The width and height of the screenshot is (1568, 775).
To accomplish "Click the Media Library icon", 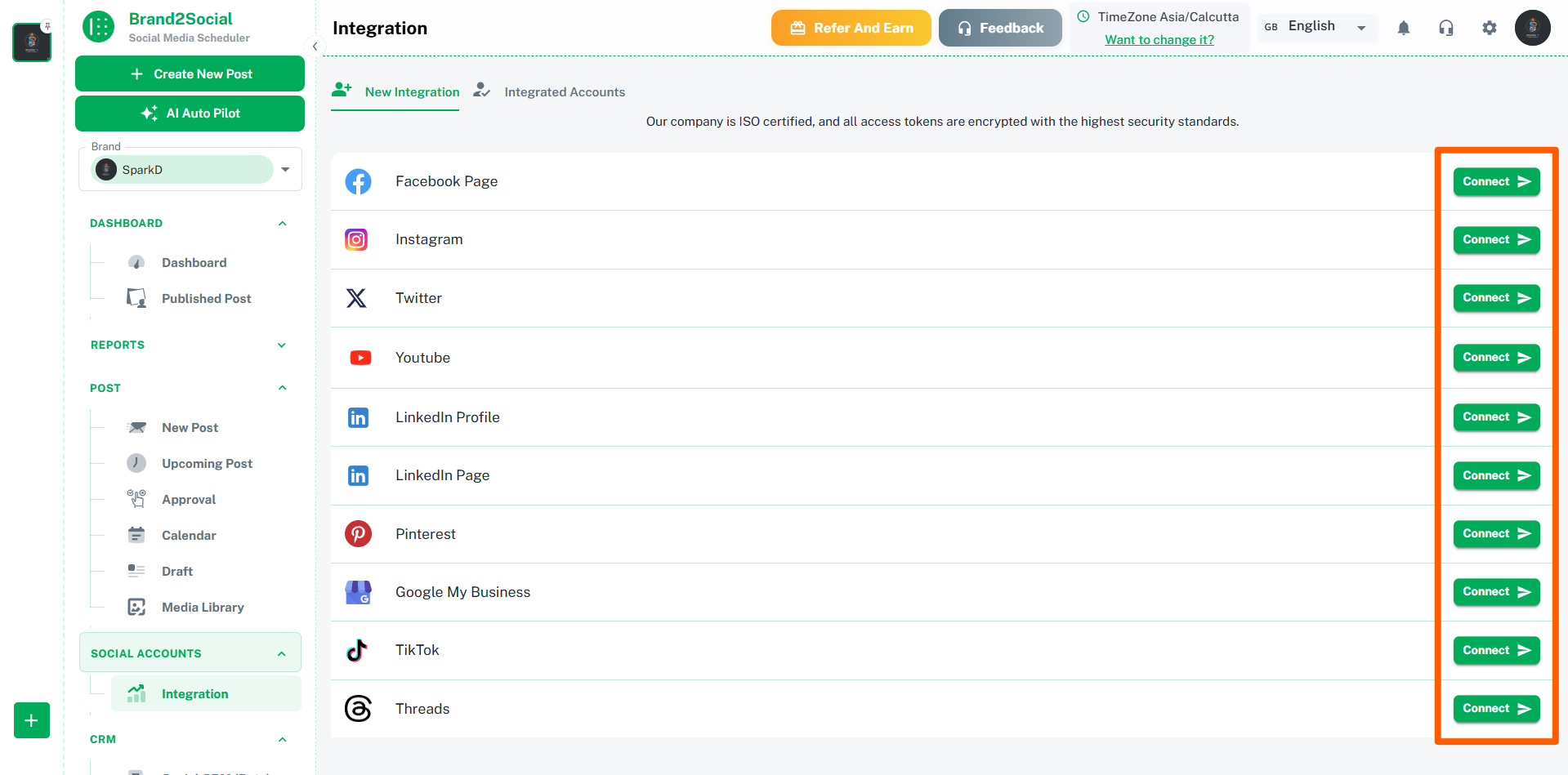I will pyautogui.click(x=136, y=607).
